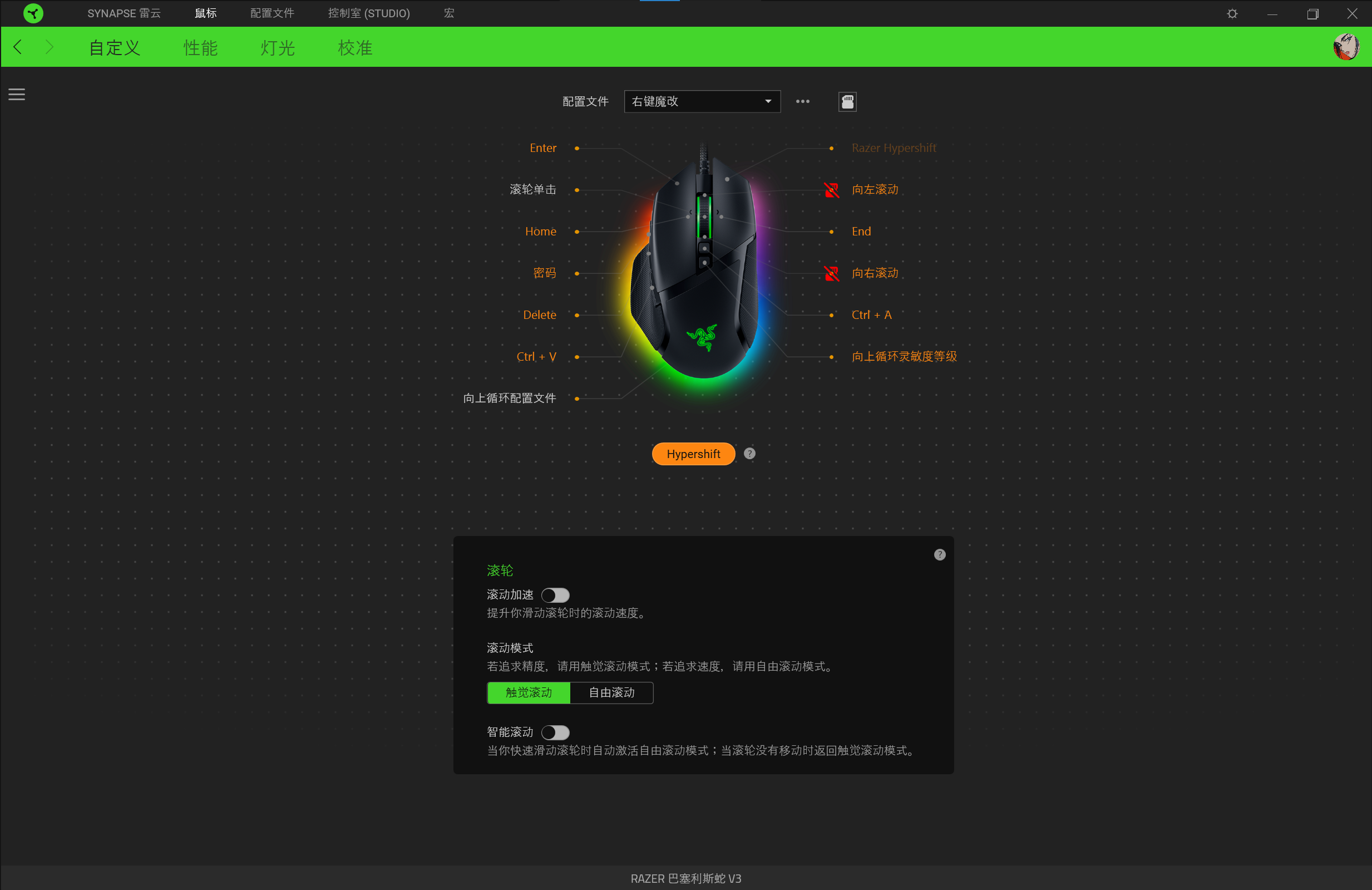Open the user avatar profile picture
The image size is (1372, 890).
point(1346,47)
